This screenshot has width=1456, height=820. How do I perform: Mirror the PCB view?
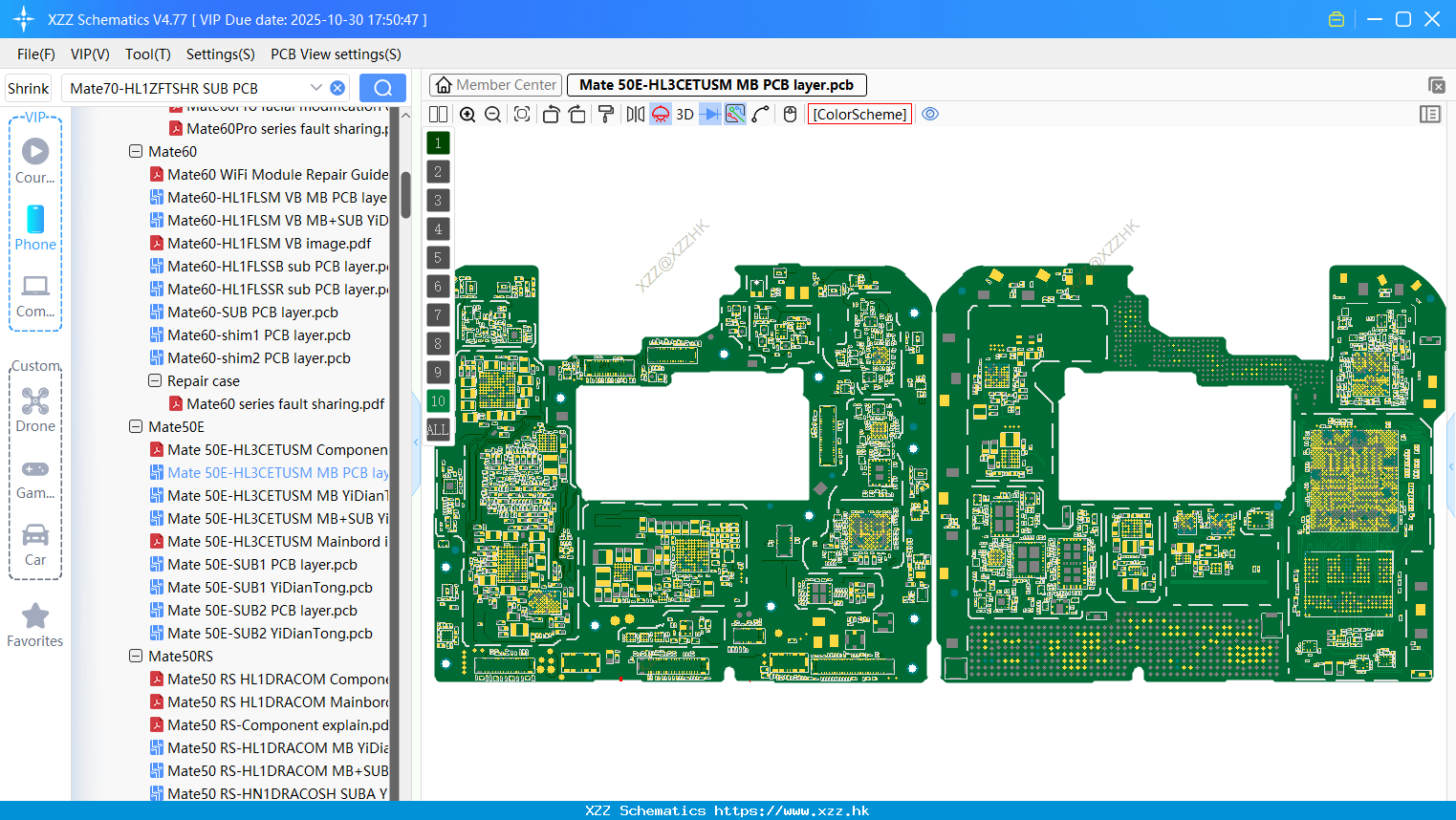636,114
